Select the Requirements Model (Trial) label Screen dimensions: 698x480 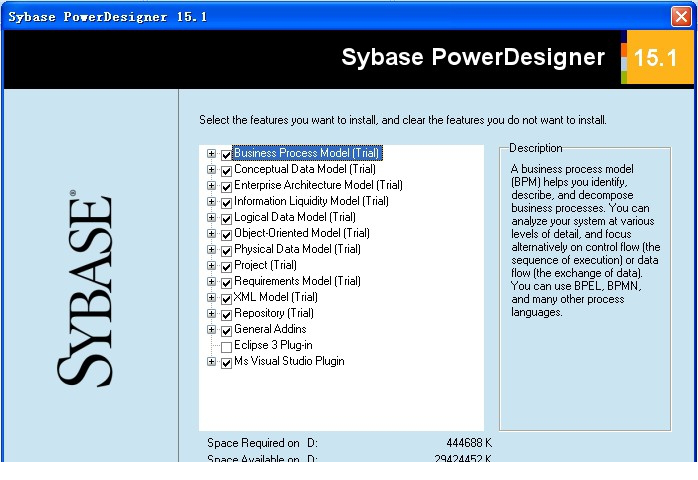pos(297,281)
